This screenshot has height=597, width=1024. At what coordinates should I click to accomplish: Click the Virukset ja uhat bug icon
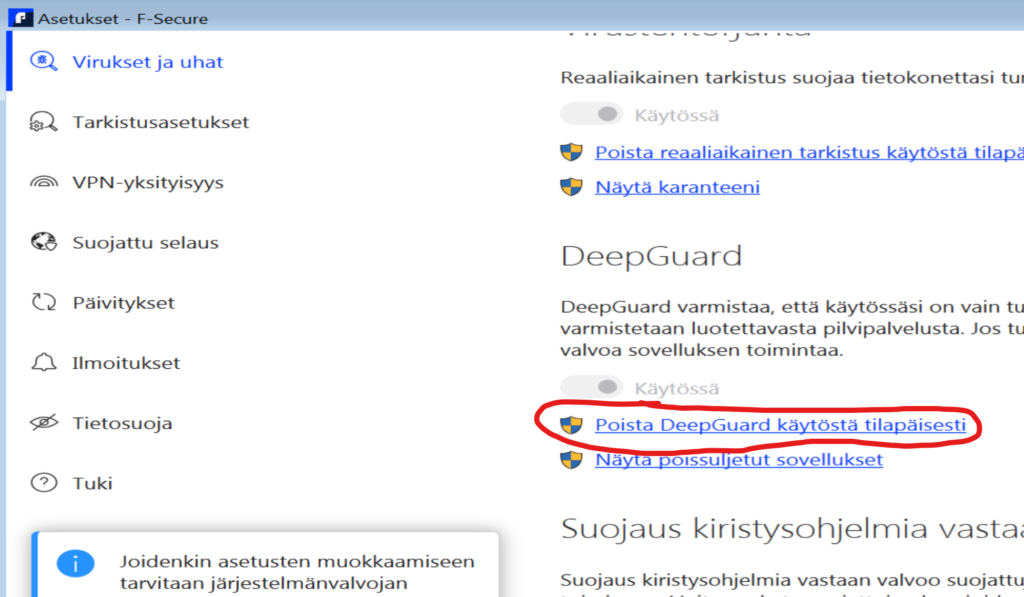point(44,62)
